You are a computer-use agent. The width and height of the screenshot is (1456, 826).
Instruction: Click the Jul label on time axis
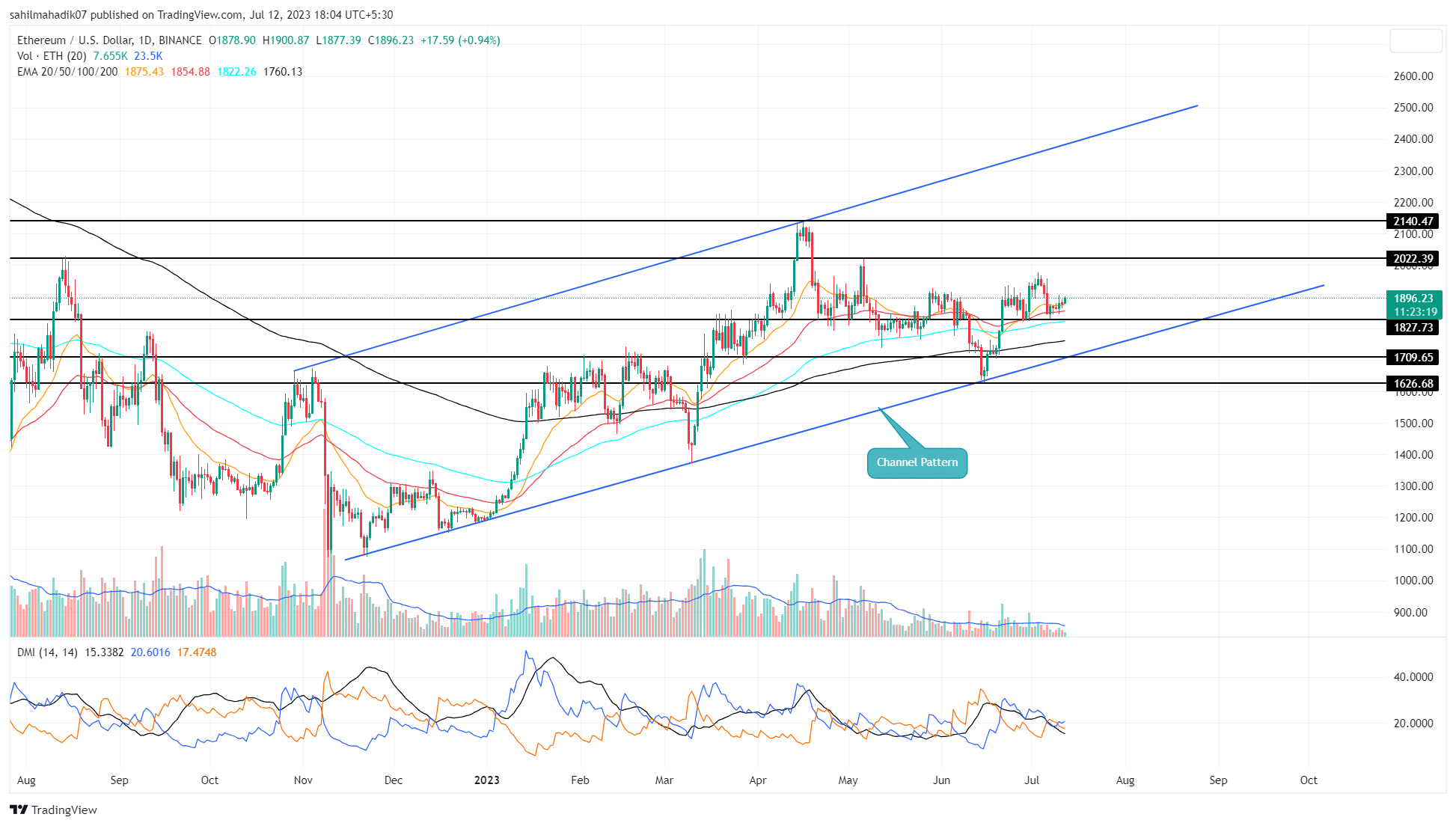pyautogui.click(x=1032, y=780)
